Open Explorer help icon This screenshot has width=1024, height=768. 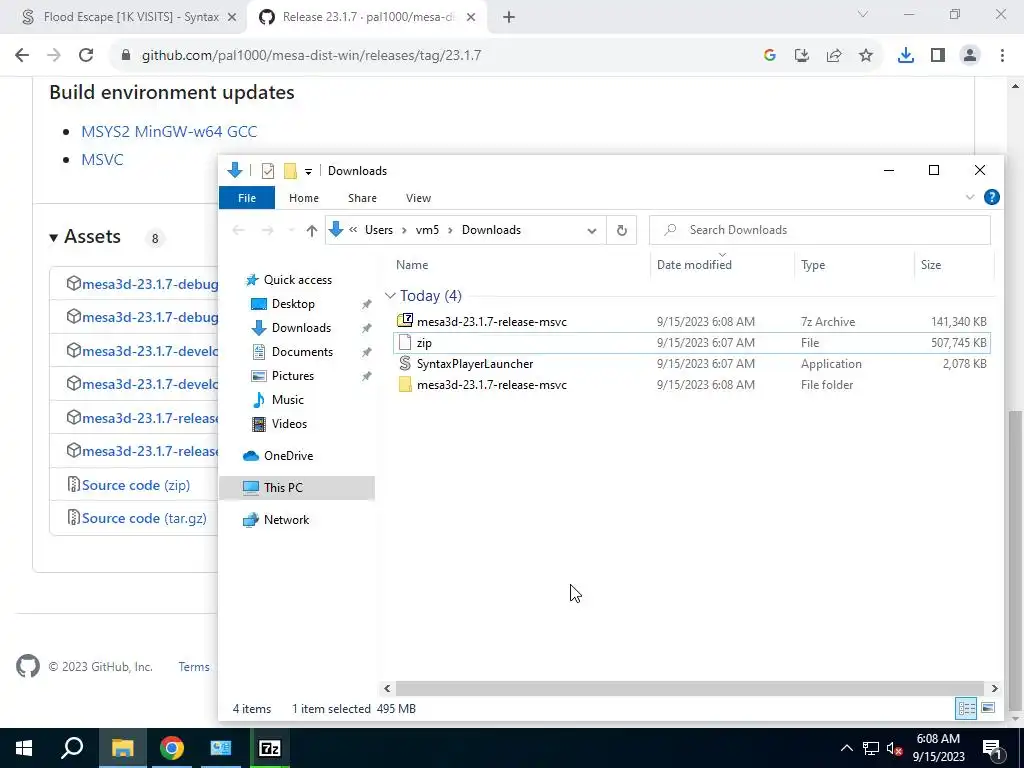point(991,197)
